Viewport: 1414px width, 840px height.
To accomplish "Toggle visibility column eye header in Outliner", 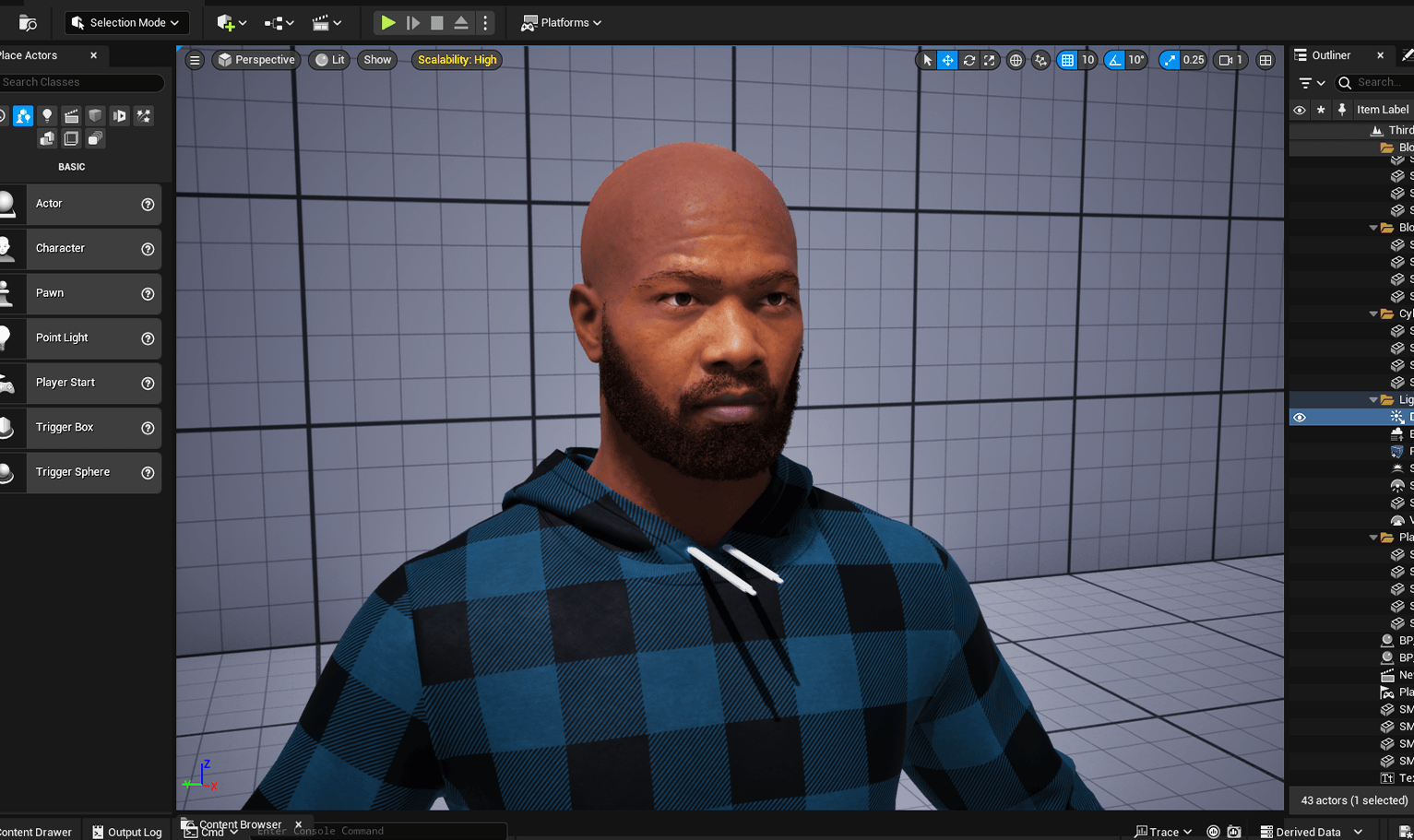I will pos(1300,110).
